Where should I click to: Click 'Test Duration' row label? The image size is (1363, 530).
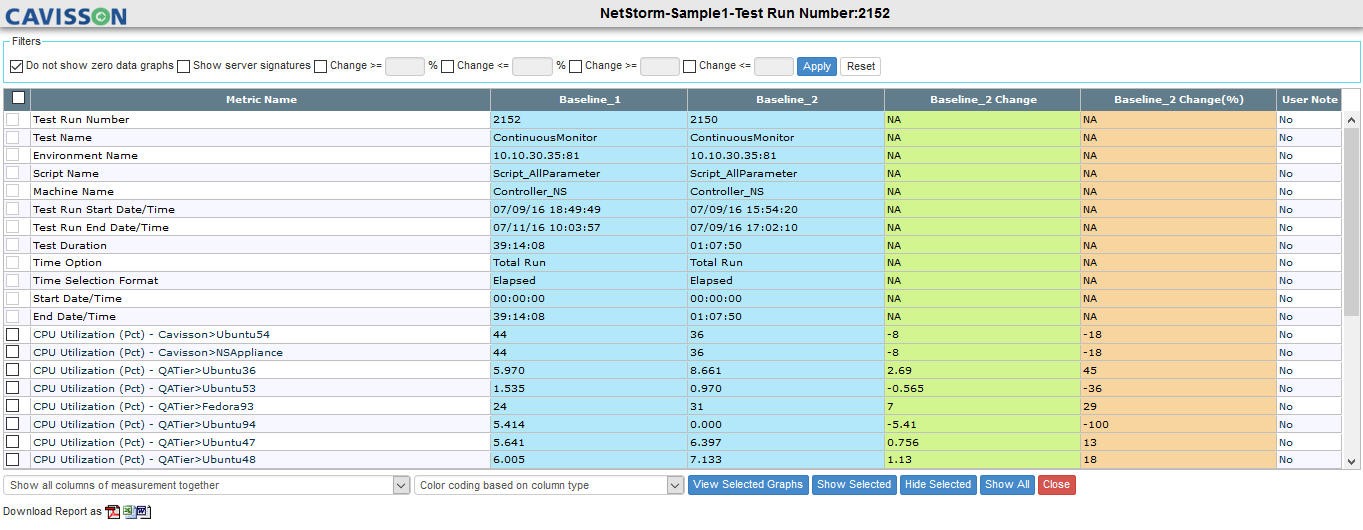click(70, 245)
